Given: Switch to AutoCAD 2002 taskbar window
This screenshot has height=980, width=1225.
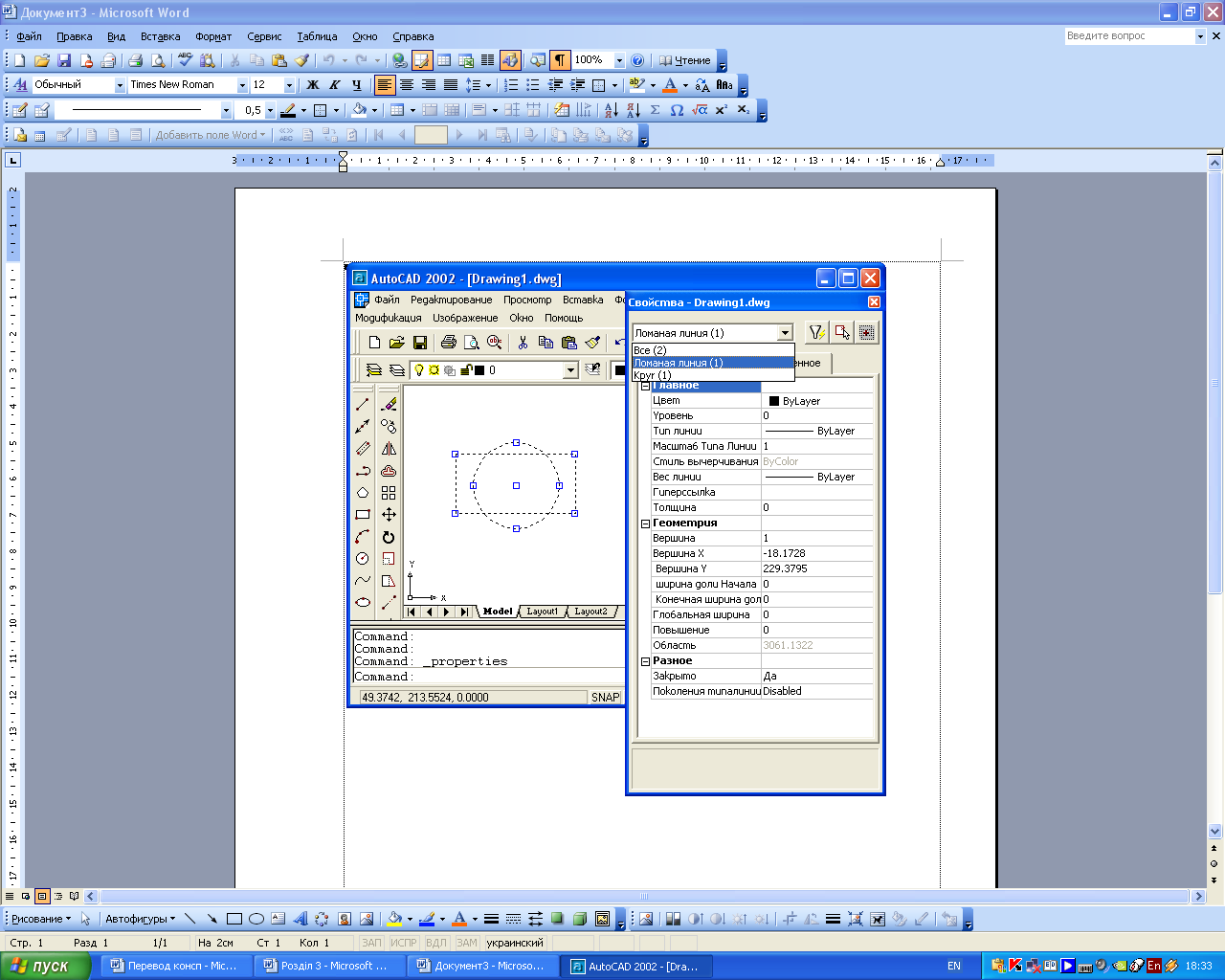Looking at the screenshot, I should pyautogui.click(x=635, y=966).
